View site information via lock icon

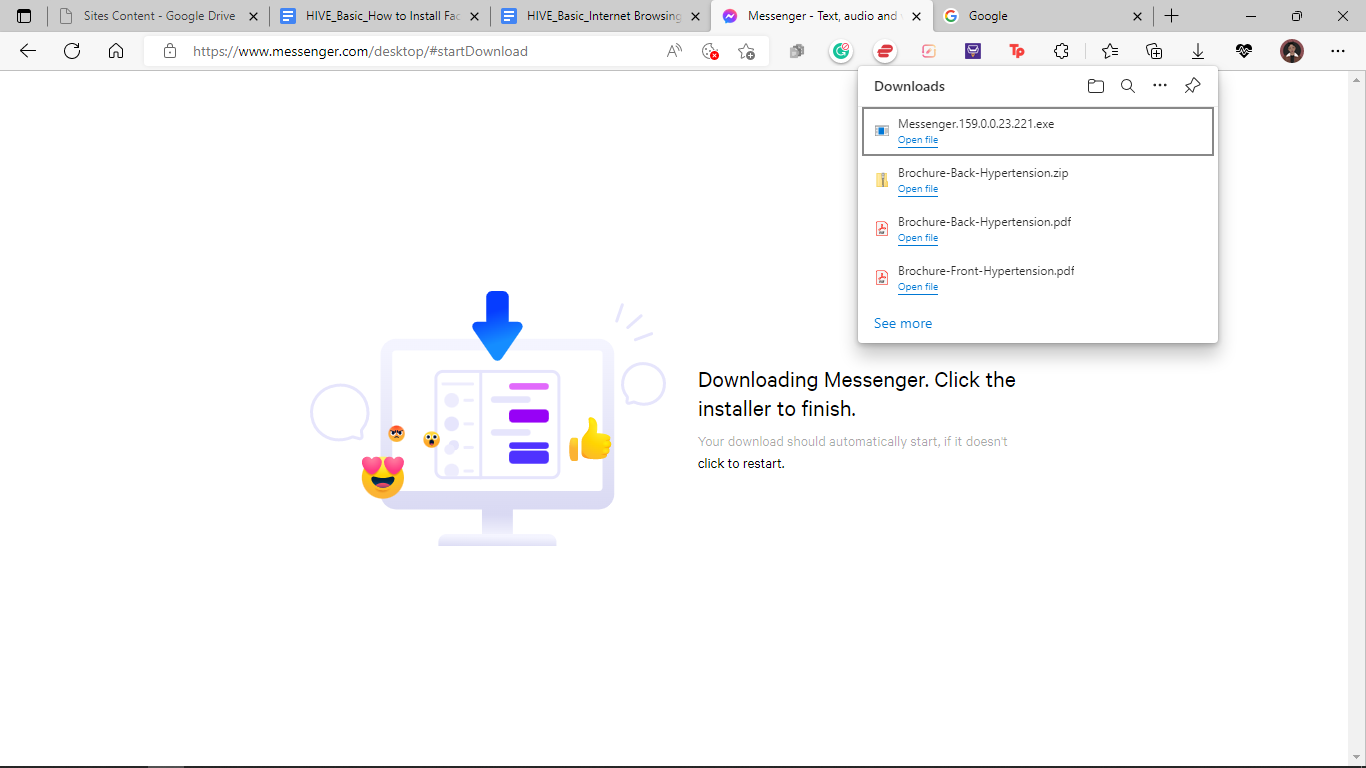(x=170, y=51)
